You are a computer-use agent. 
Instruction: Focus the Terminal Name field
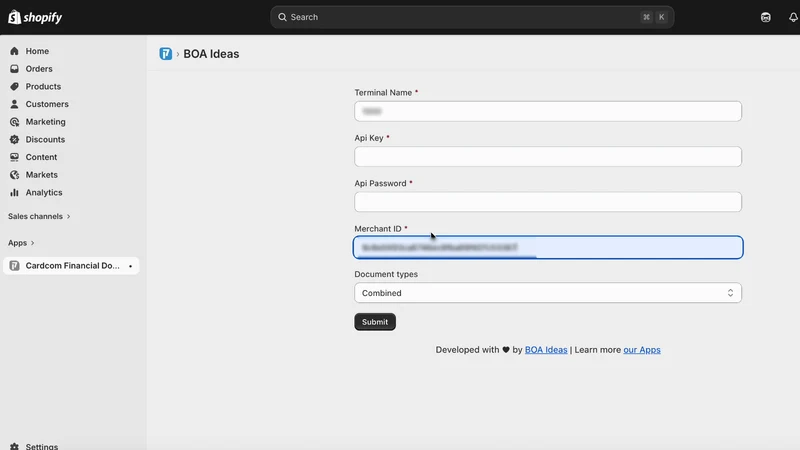tap(548, 111)
